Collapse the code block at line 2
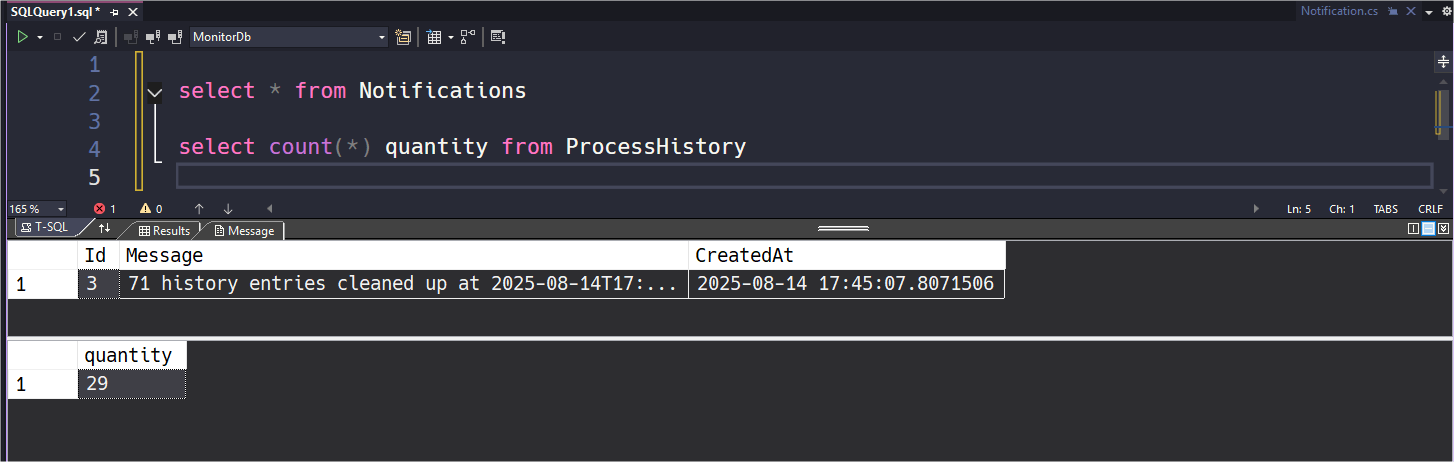 154,93
